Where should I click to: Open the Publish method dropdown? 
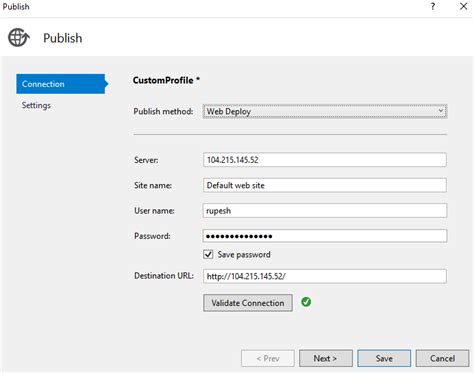pos(325,111)
